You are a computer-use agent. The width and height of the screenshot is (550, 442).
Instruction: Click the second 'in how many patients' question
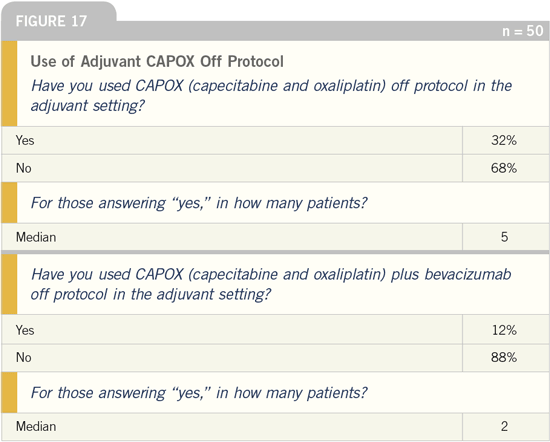pyautogui.click(x=199, y=393)
